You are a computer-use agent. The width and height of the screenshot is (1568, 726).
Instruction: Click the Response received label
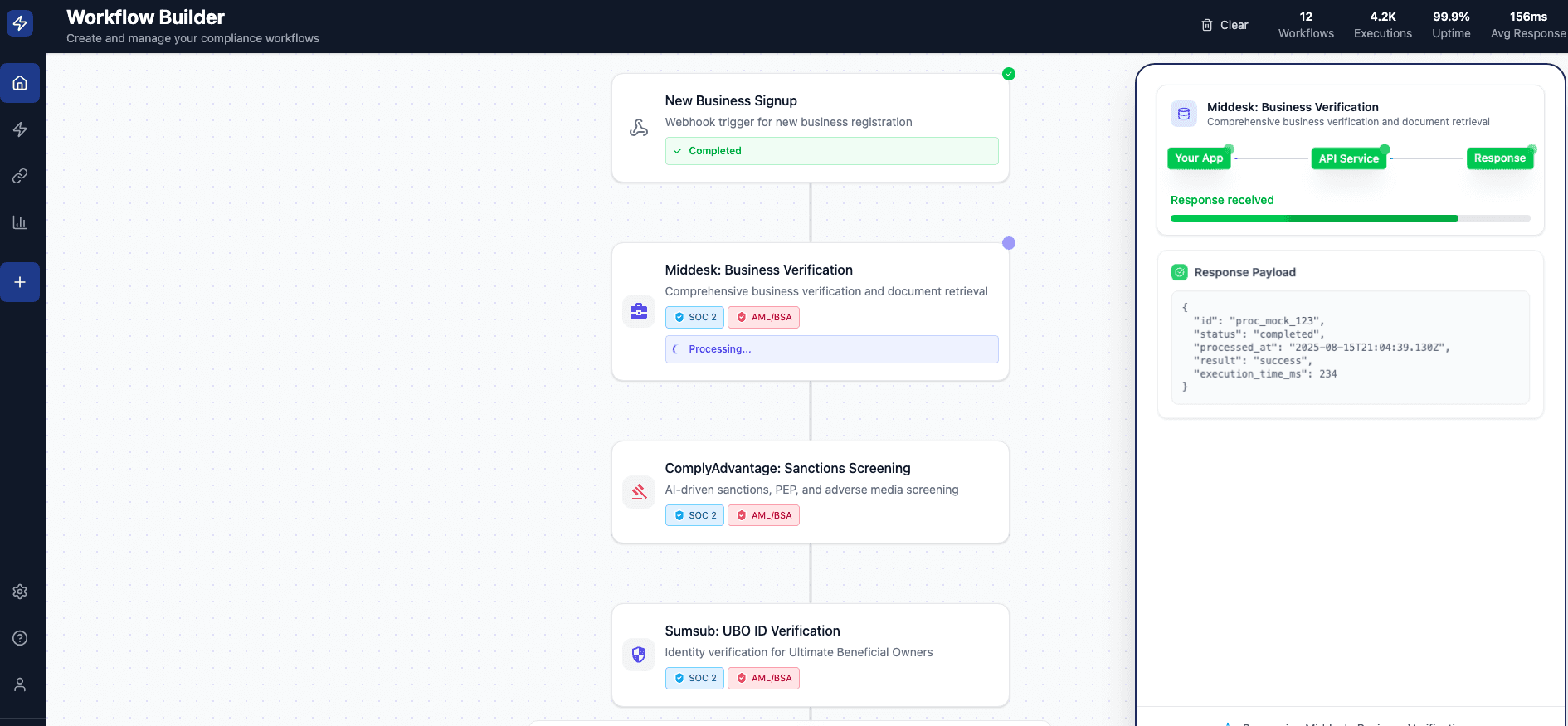1222,200
